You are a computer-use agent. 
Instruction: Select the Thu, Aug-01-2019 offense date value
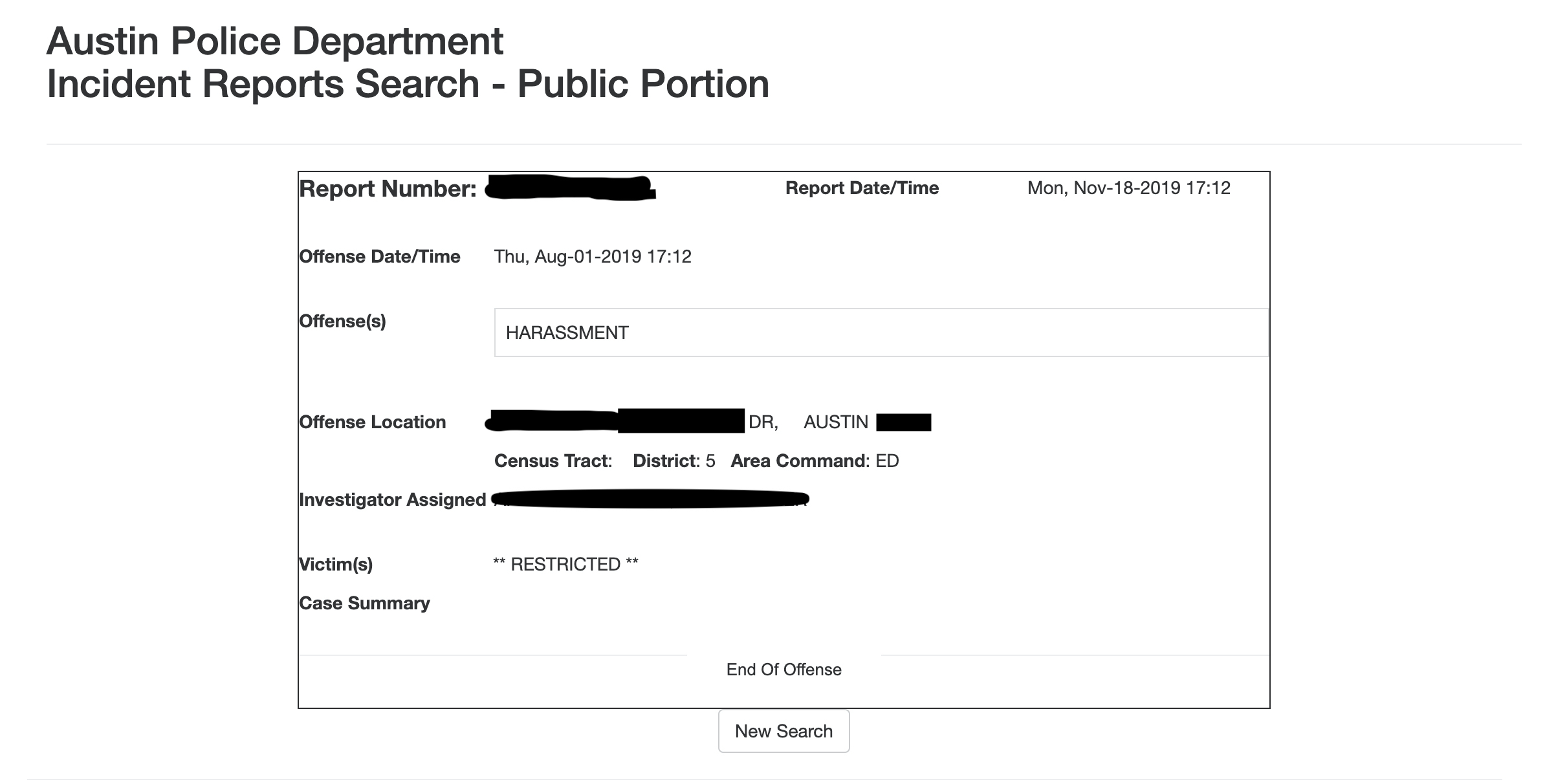[x=592, y=257]
